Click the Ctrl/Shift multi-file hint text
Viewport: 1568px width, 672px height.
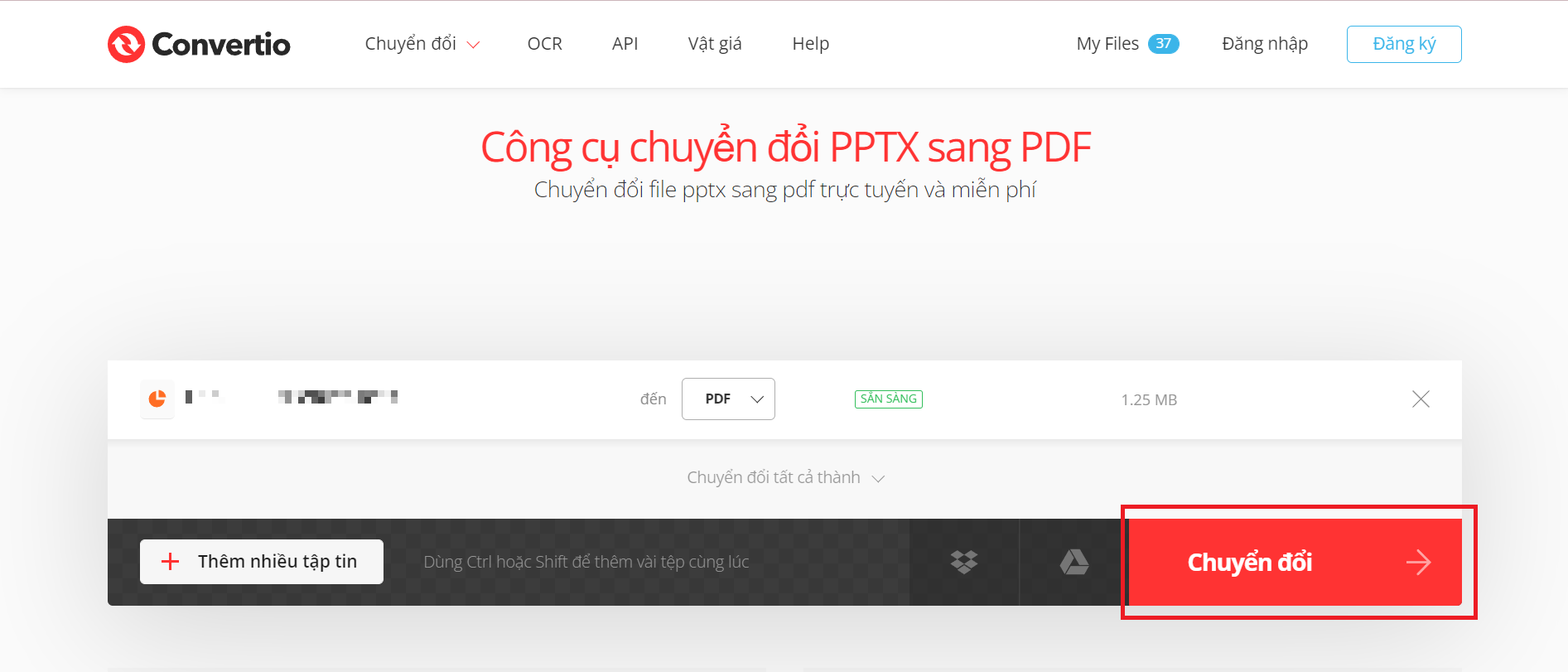tap(586, 562)
